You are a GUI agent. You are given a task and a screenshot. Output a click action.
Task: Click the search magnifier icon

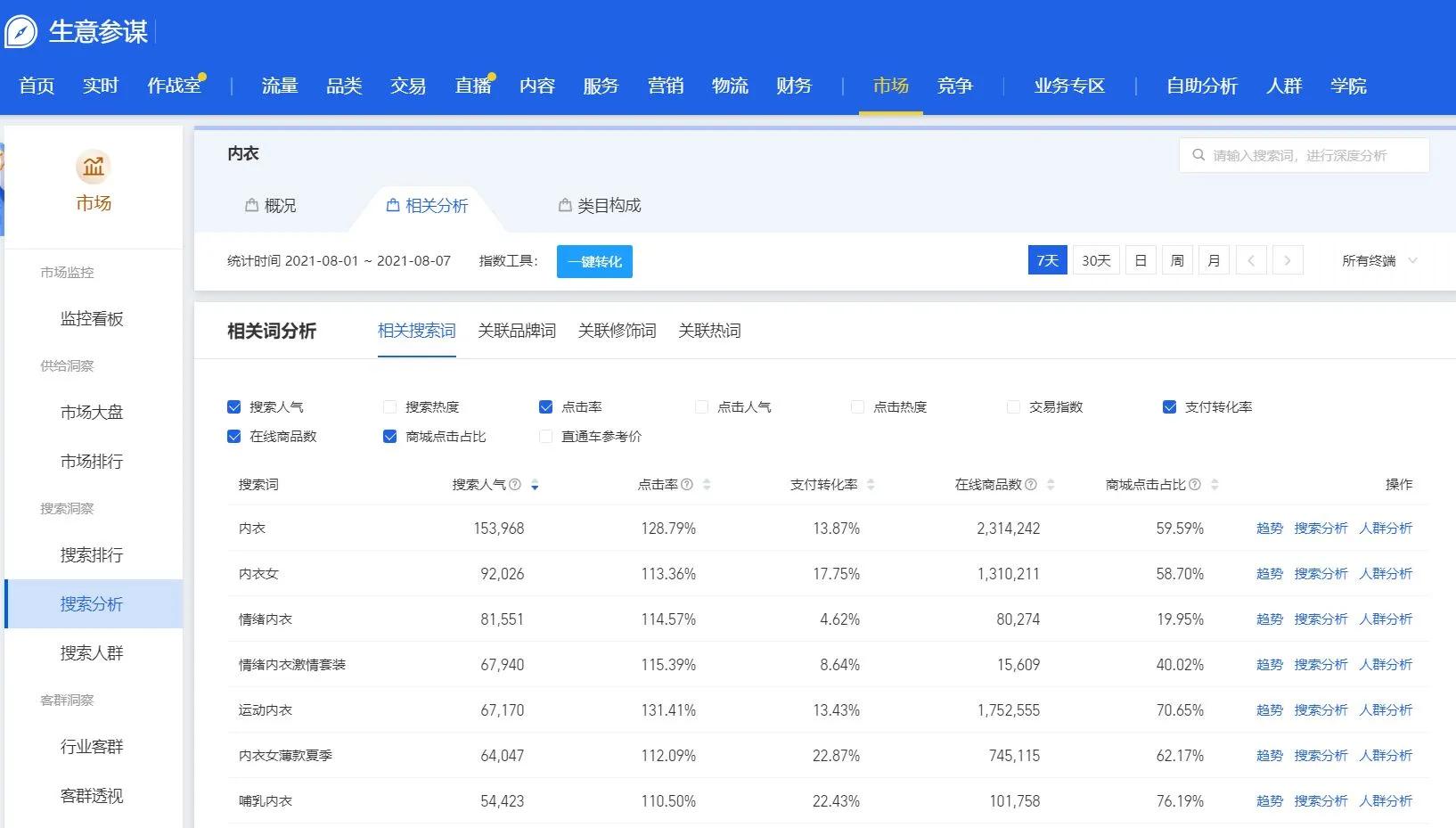1198,155
